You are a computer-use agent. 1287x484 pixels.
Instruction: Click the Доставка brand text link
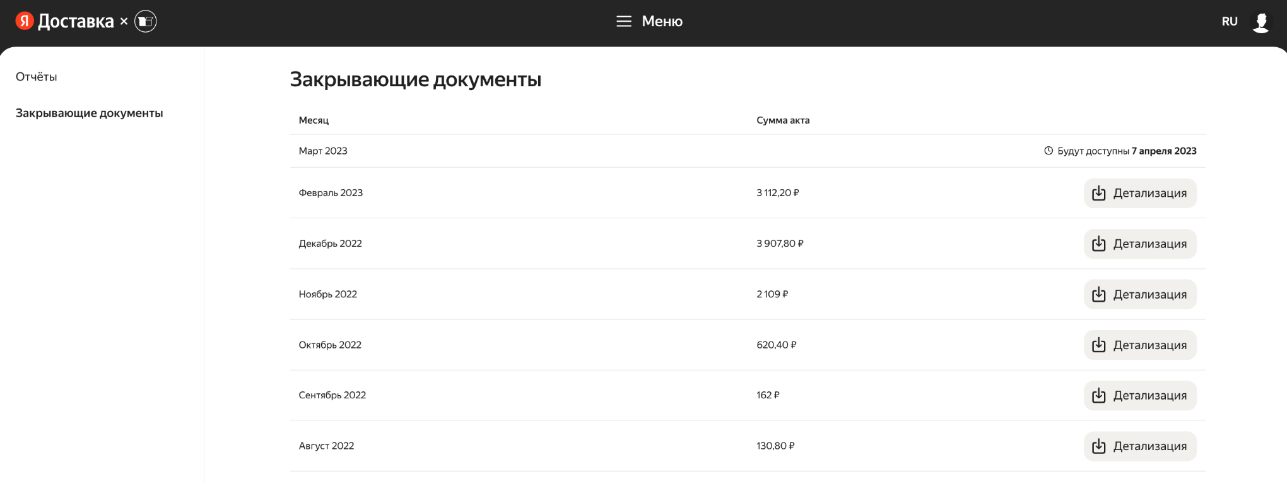pyautogui.click(x=76, y=21)
